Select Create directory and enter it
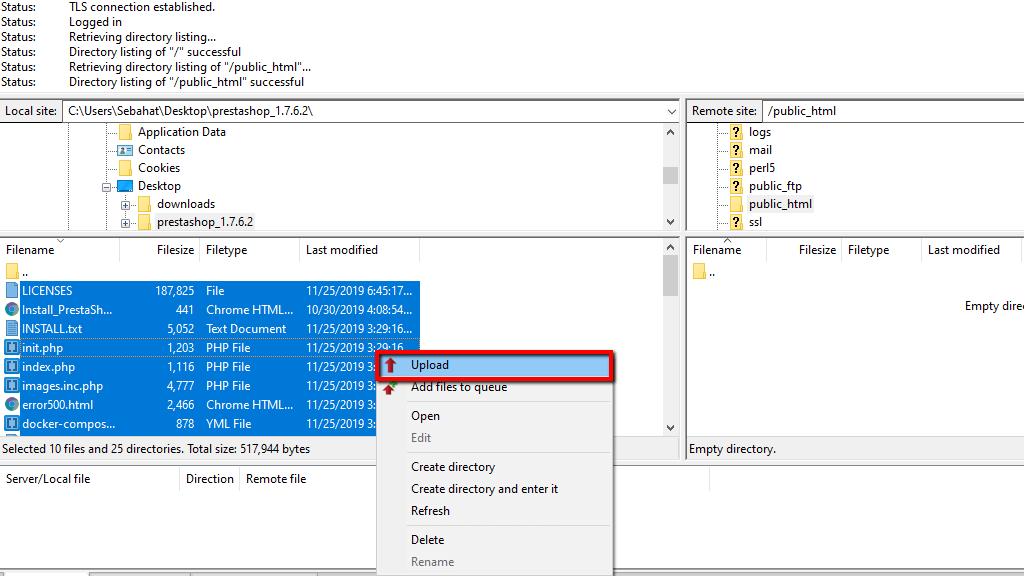Image resolution: width=1024 pixels, height=576 pixels. tap(484, 489)
